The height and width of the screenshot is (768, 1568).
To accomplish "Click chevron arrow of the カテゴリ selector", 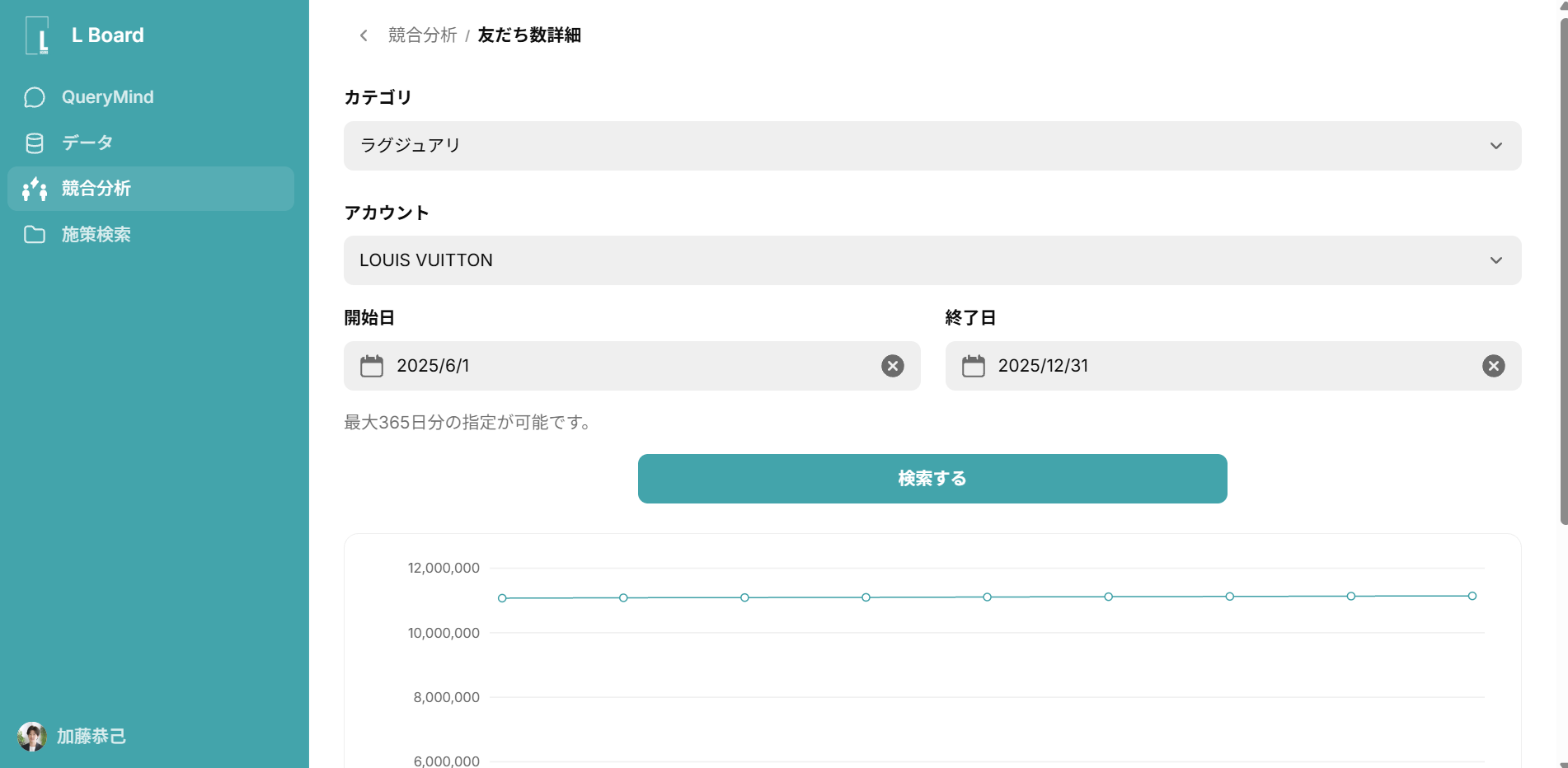I will click(1495, 146).
